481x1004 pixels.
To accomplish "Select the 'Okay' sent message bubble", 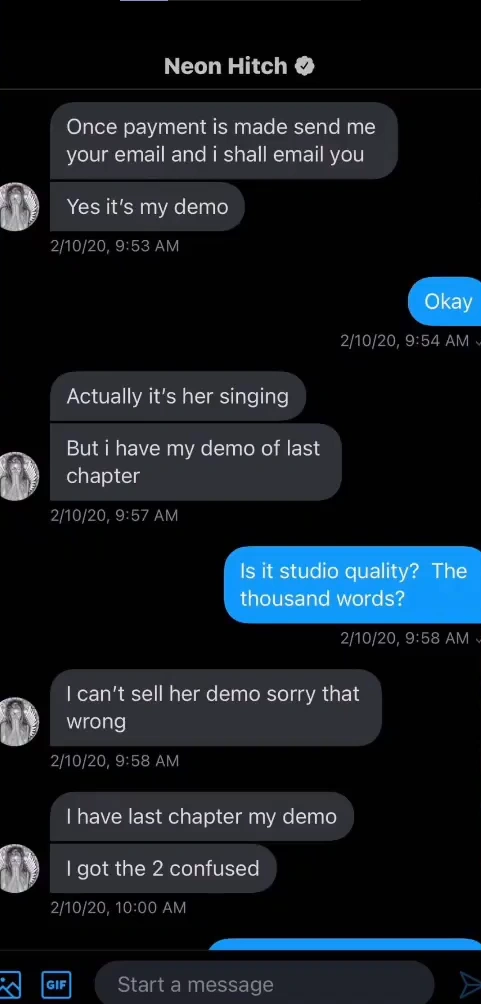I will (x=446, y=302).
